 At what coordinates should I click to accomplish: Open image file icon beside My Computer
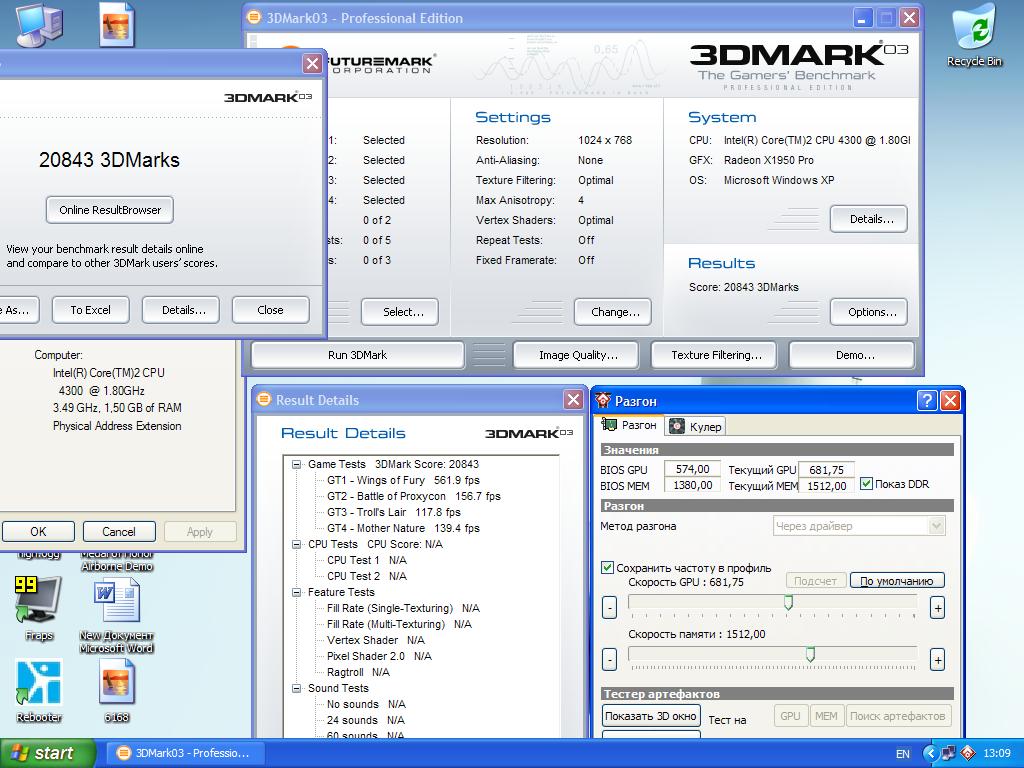117,25
